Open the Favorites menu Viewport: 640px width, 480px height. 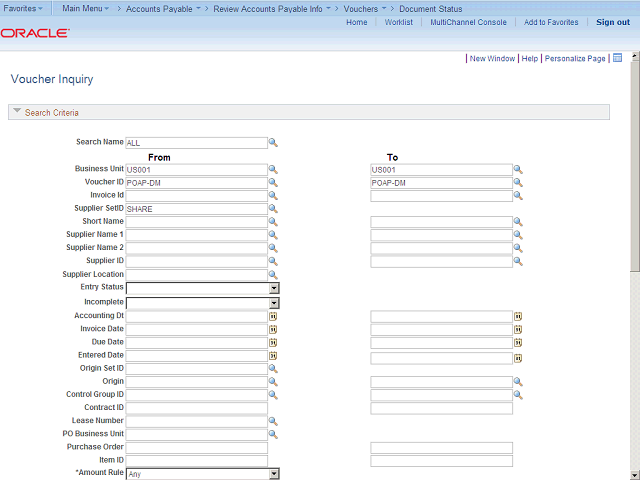[24, 8]
